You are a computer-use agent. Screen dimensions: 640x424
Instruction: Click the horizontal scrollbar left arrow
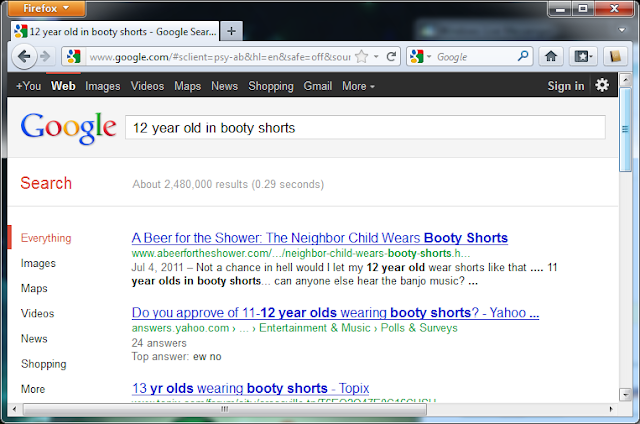(x=15, y=408)
